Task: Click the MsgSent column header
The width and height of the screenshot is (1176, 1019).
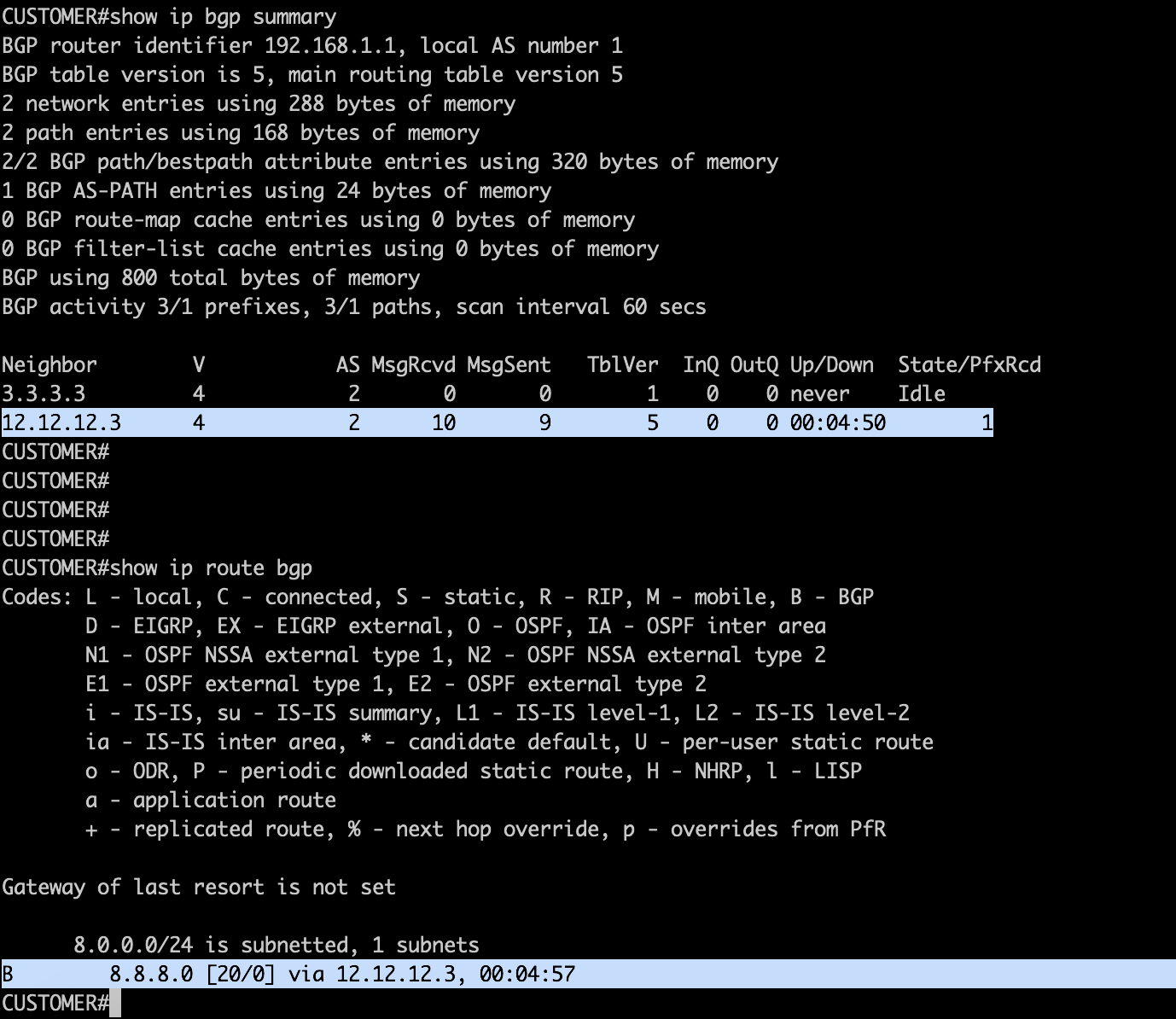Action: click(x=509, y=365)
